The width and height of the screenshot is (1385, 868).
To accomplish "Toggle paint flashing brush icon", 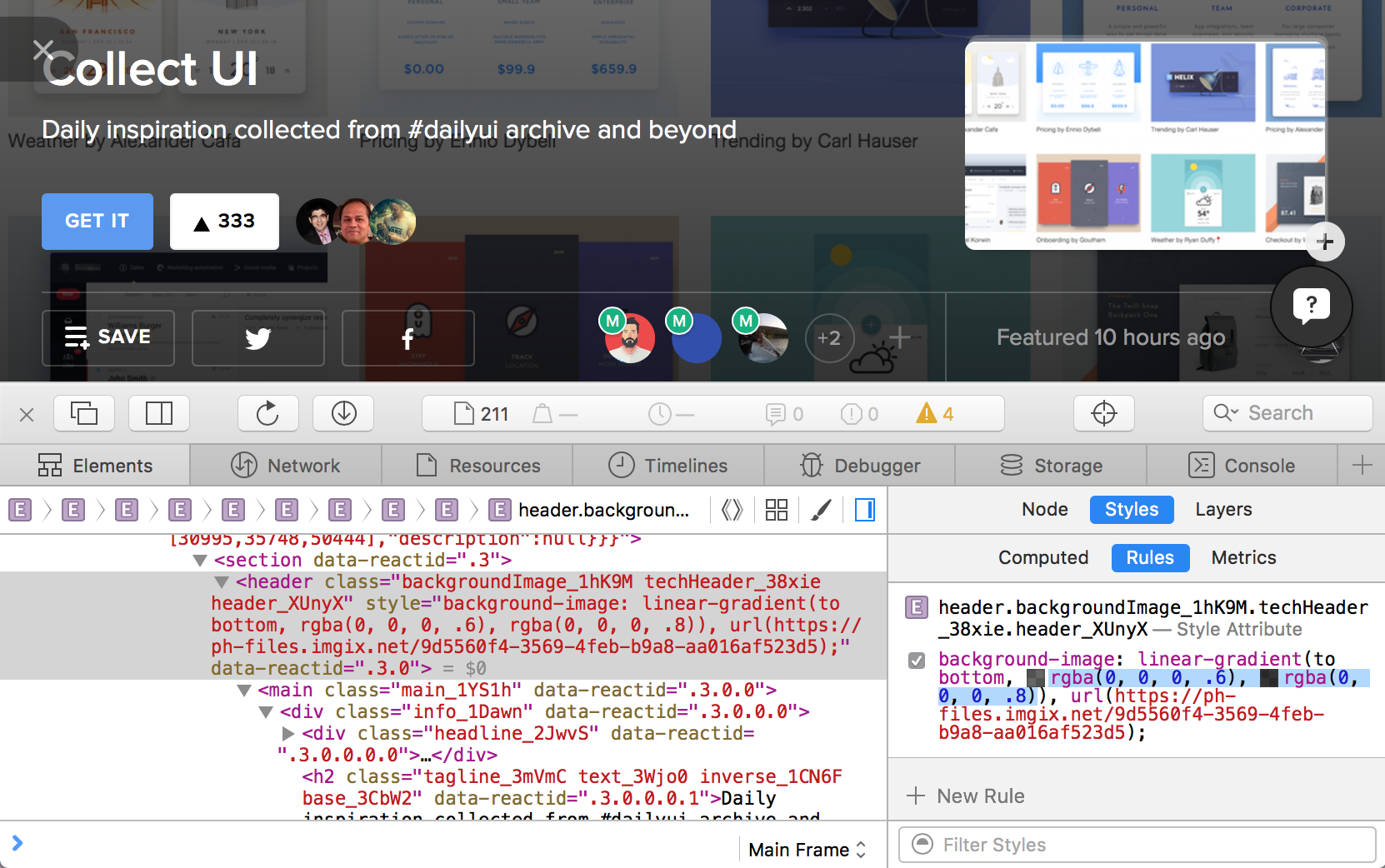I will [x=821, y=510].
